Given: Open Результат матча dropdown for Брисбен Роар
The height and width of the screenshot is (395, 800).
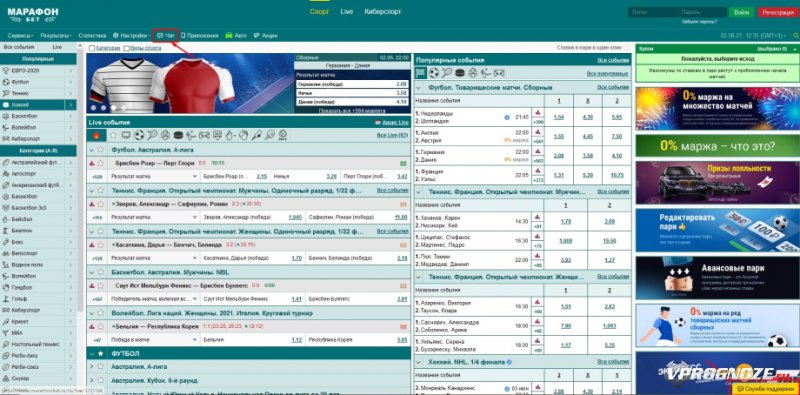Looking at the screenshot, I should click(x=154, y=176).
